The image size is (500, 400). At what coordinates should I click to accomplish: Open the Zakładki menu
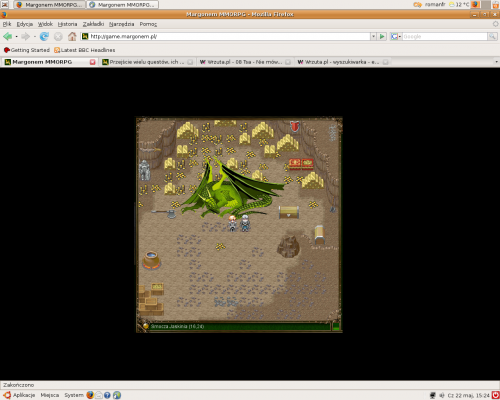pyautogui.click(x=93, y=24)
